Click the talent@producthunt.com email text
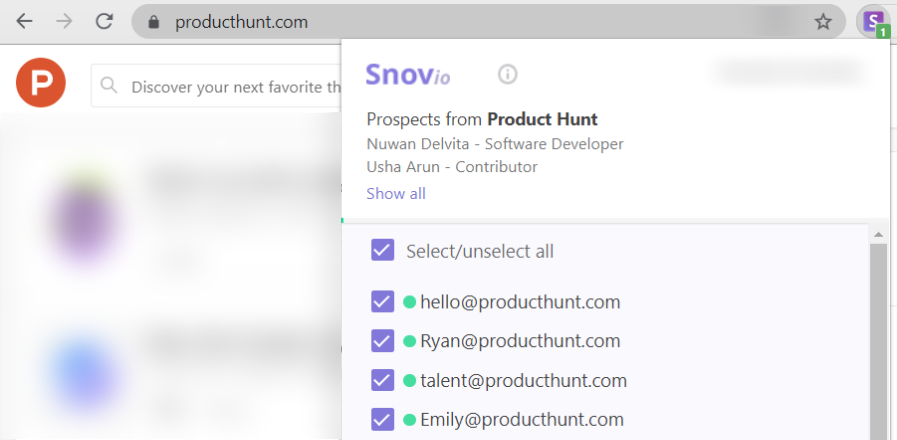897x440 pixels. pos(523,380)
